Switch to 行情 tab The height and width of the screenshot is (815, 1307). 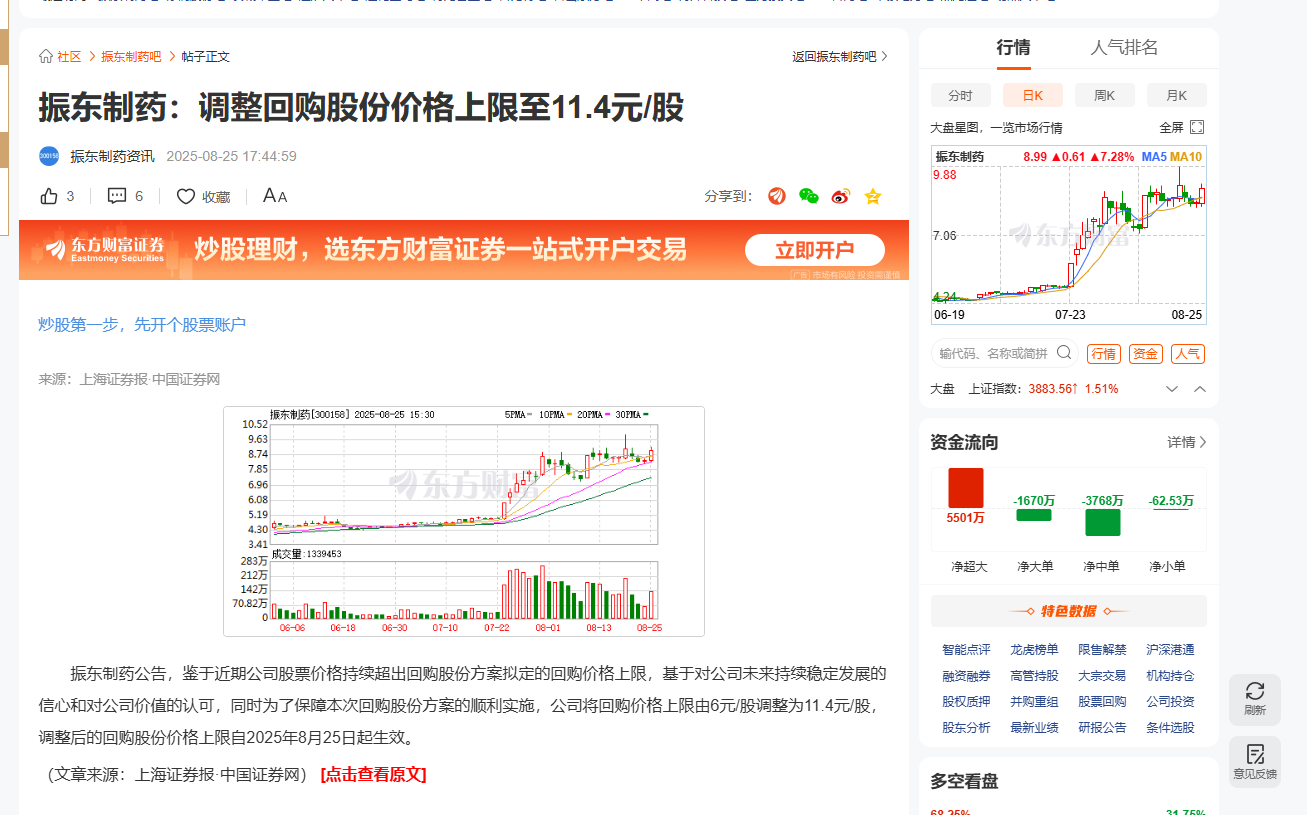(x=1013, y=47)
